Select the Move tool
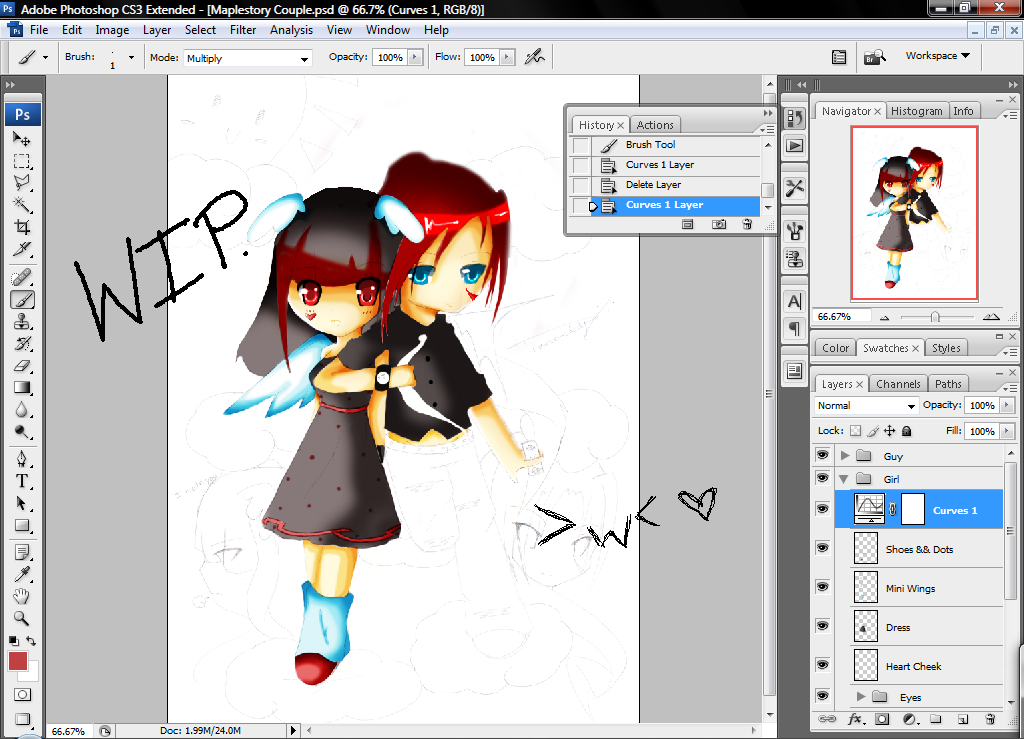 coord(22,139)
